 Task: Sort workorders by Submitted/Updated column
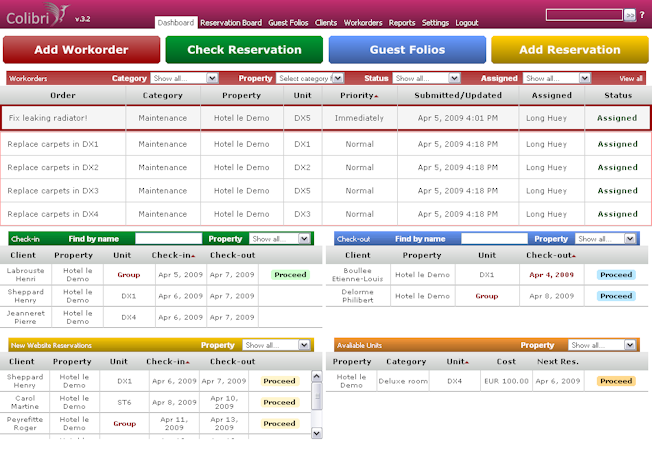[458, 95]
